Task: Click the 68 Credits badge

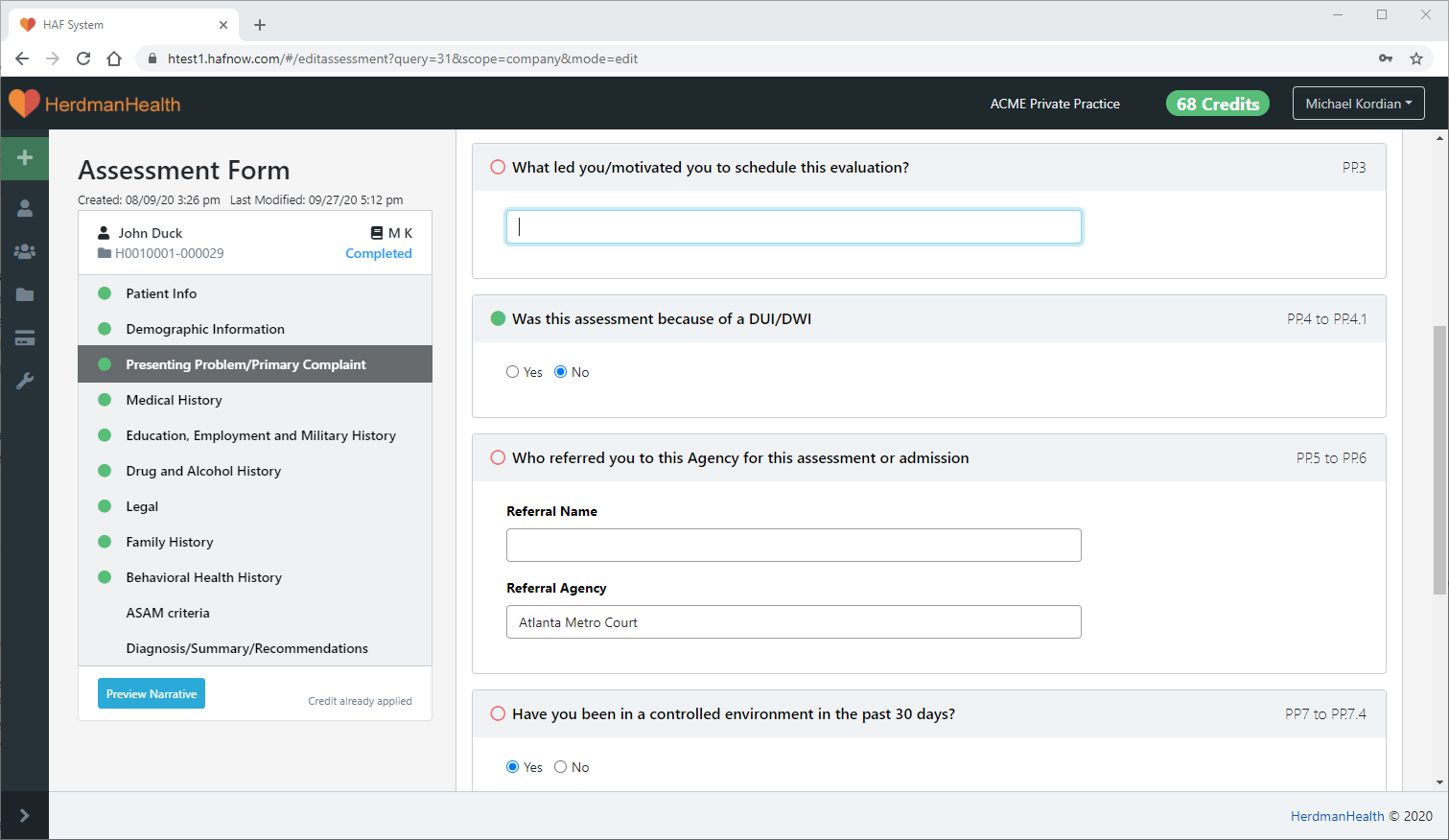Action: tap(1217, 104)
